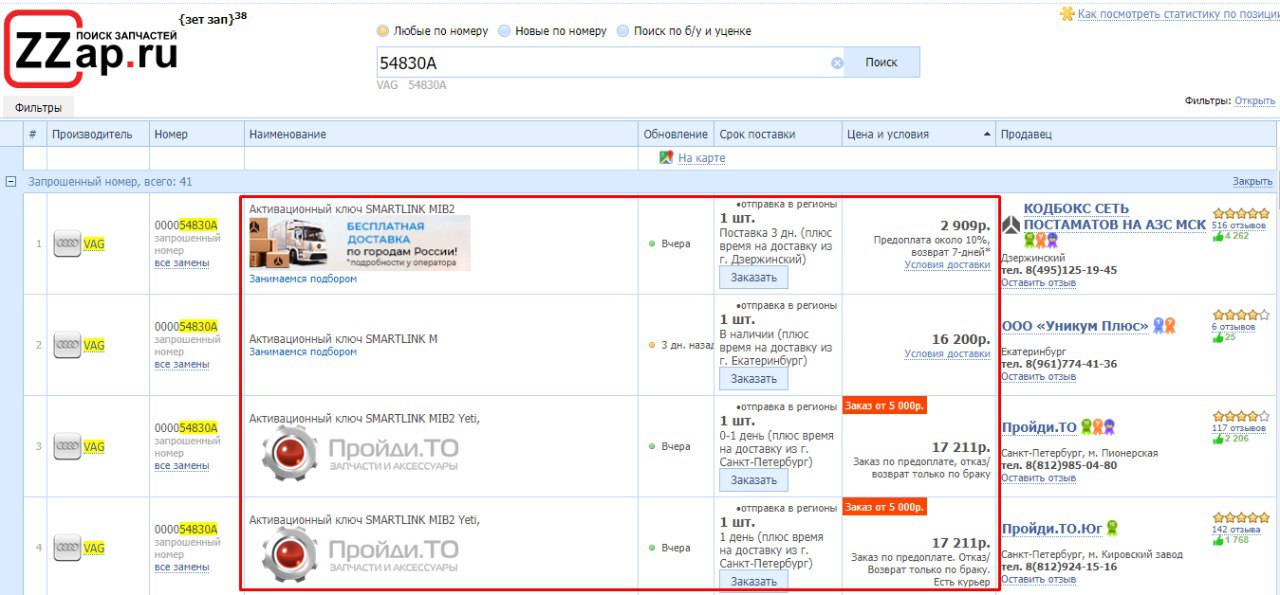The width and height of the screenshot is (1280, 595).
Task: Open the ZZap.ru logo homepage
Action: (x=93, y=50)
